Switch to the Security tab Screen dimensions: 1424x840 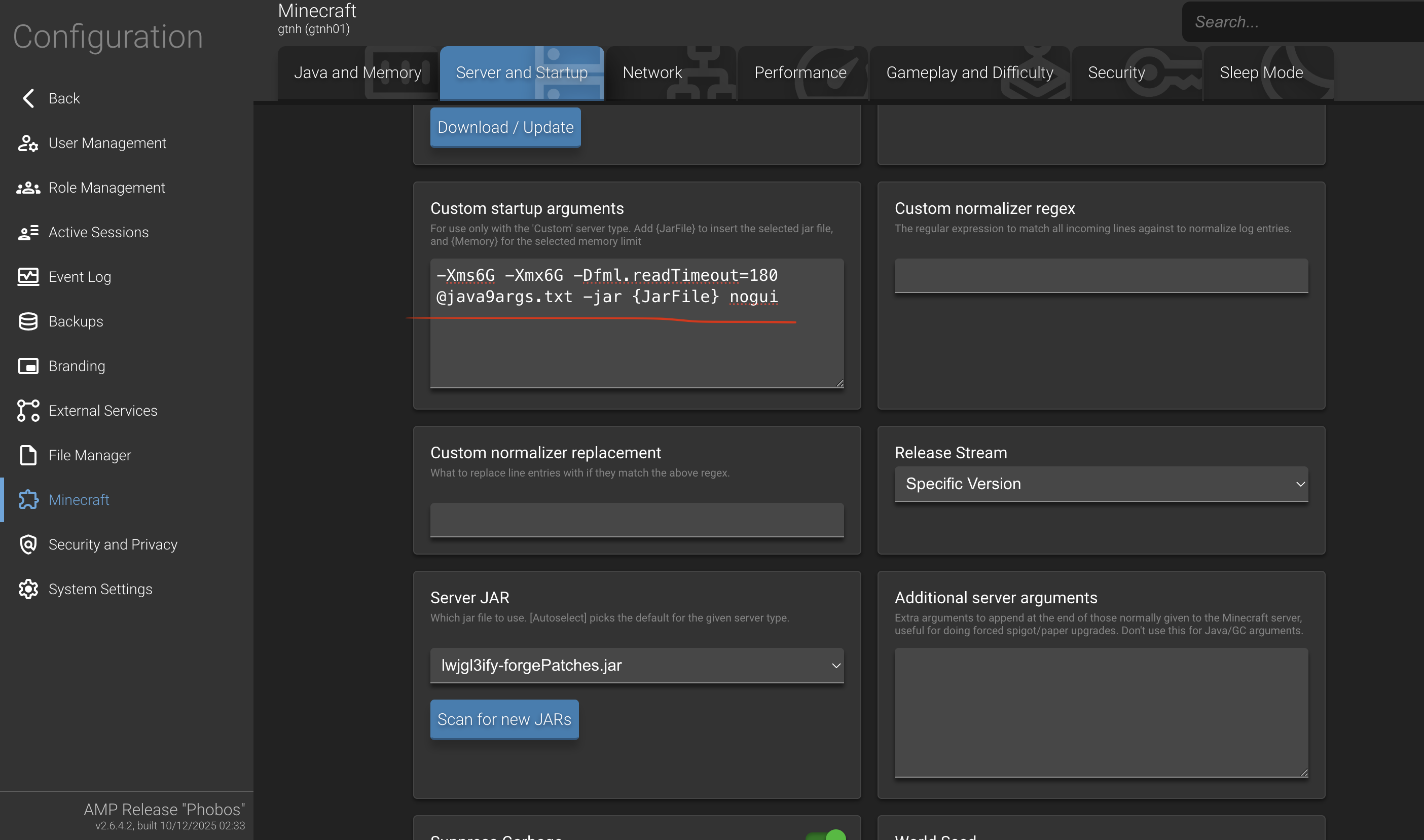(x=1137, y=73)
